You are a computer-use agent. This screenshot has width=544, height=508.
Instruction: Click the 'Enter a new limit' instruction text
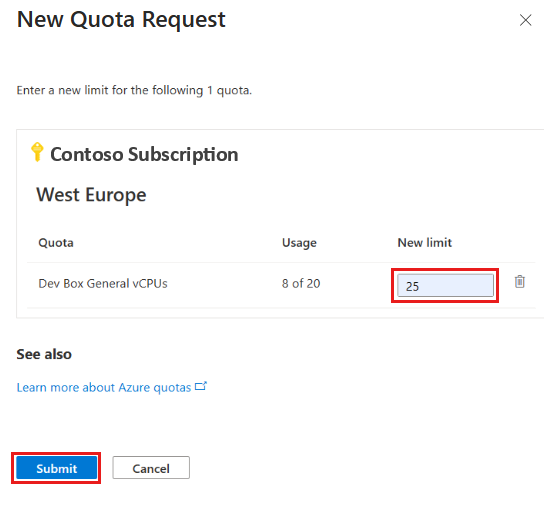click(x=134, y=90)
